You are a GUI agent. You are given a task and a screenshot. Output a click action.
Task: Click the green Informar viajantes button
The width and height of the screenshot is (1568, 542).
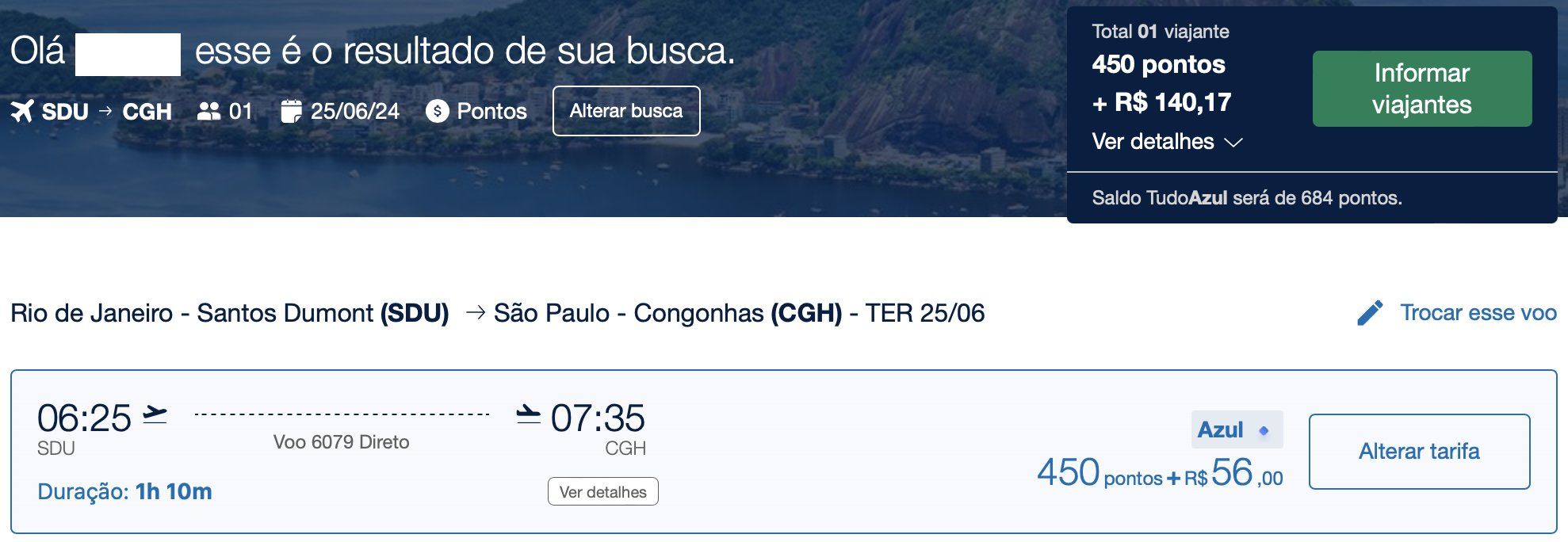1422,89
